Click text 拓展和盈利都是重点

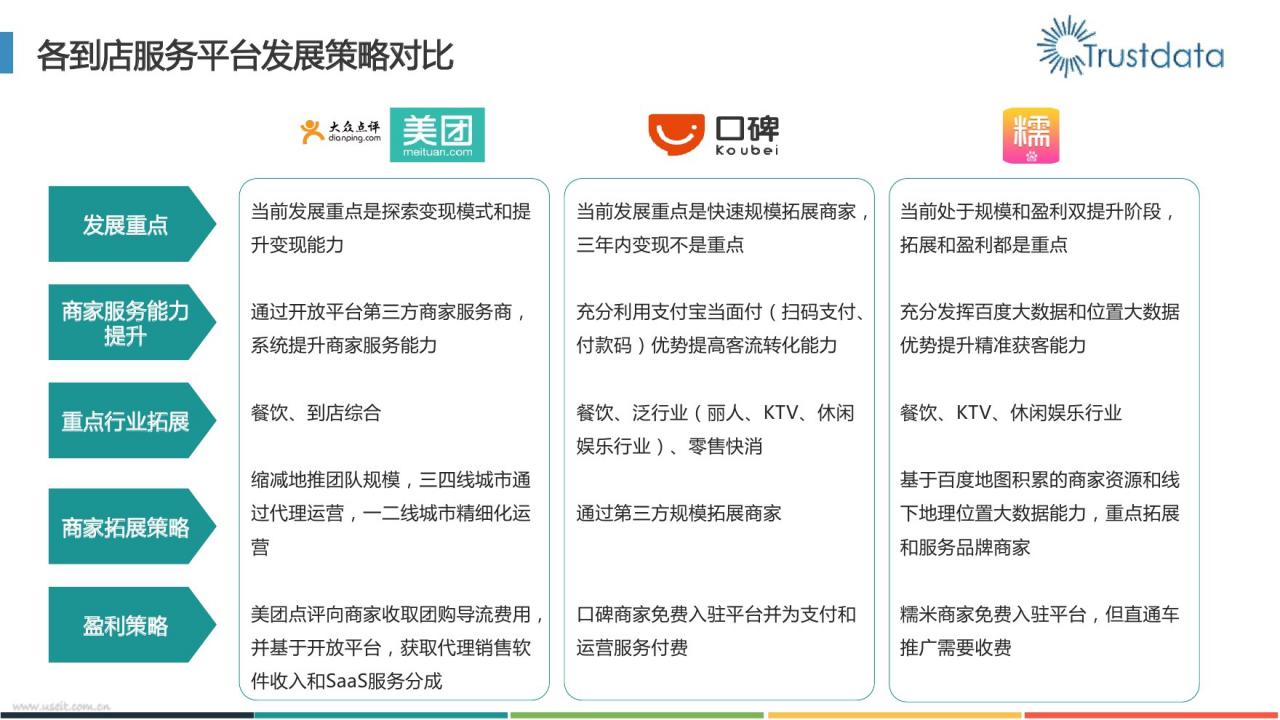point(984,245)
